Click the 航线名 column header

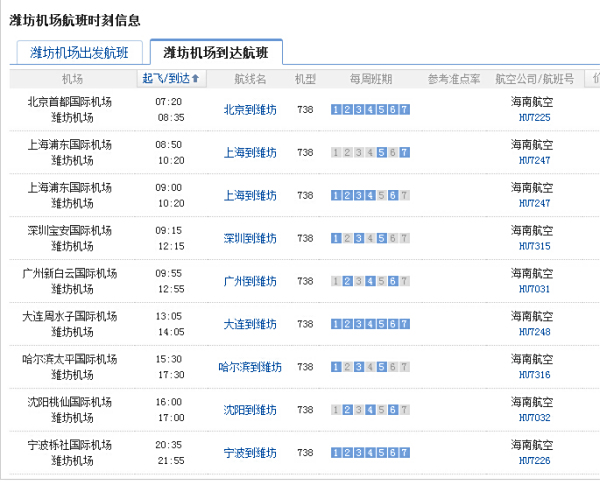250,78
